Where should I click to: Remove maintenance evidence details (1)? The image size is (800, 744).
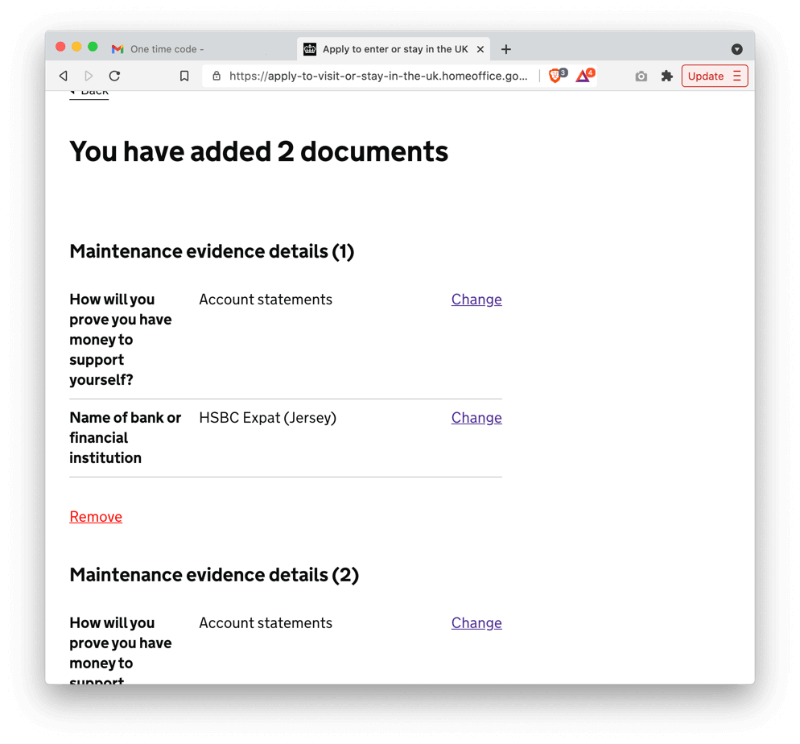pyautogui.click(x=96, y=517)
